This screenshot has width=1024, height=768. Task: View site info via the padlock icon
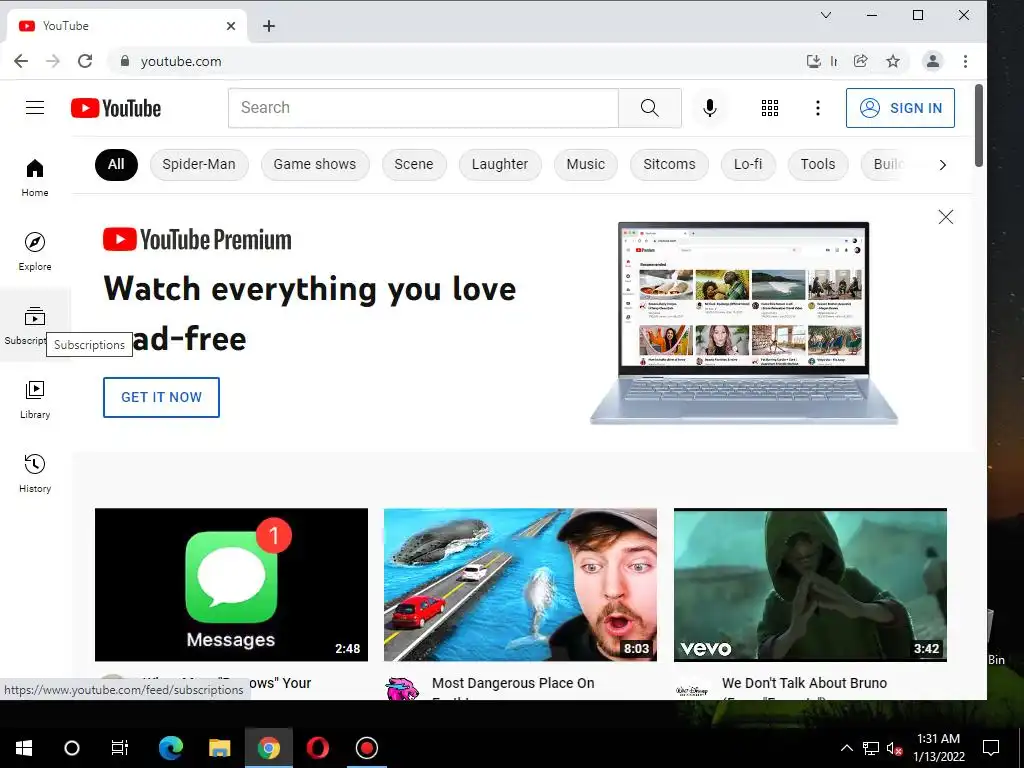pos(125,61)
